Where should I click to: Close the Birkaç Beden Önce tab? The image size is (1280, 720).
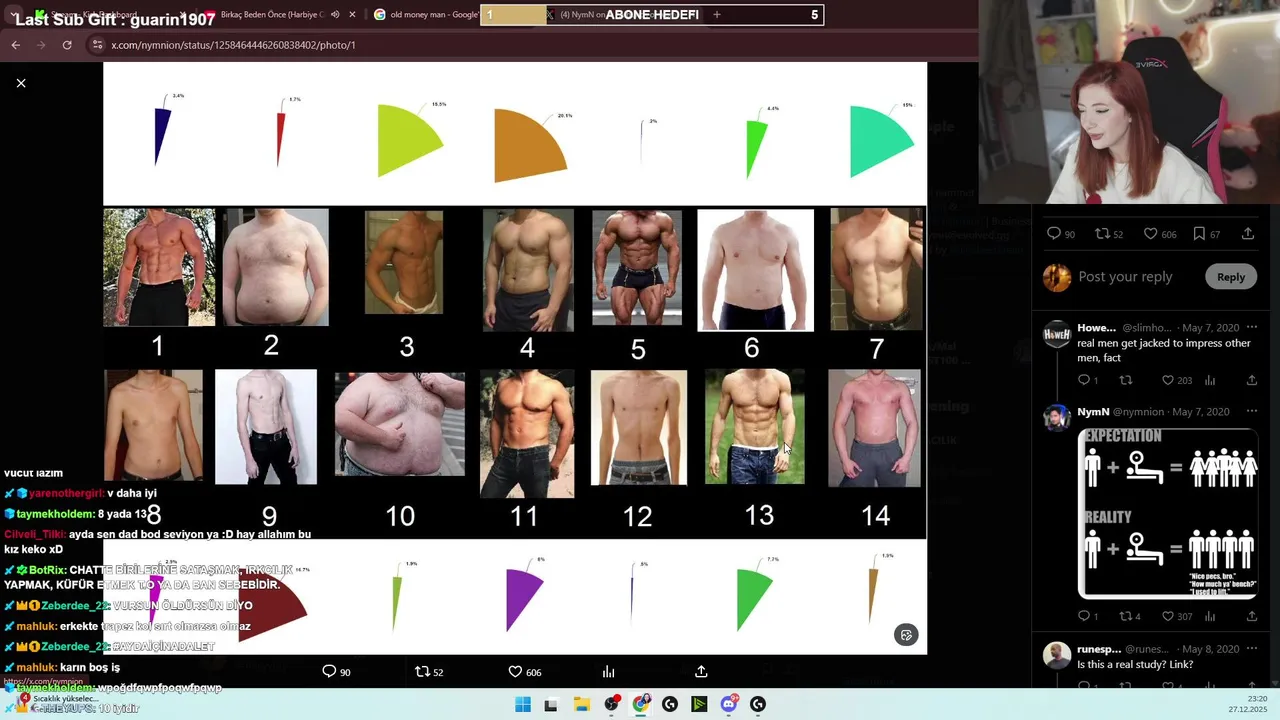click(x=352, y=15)
